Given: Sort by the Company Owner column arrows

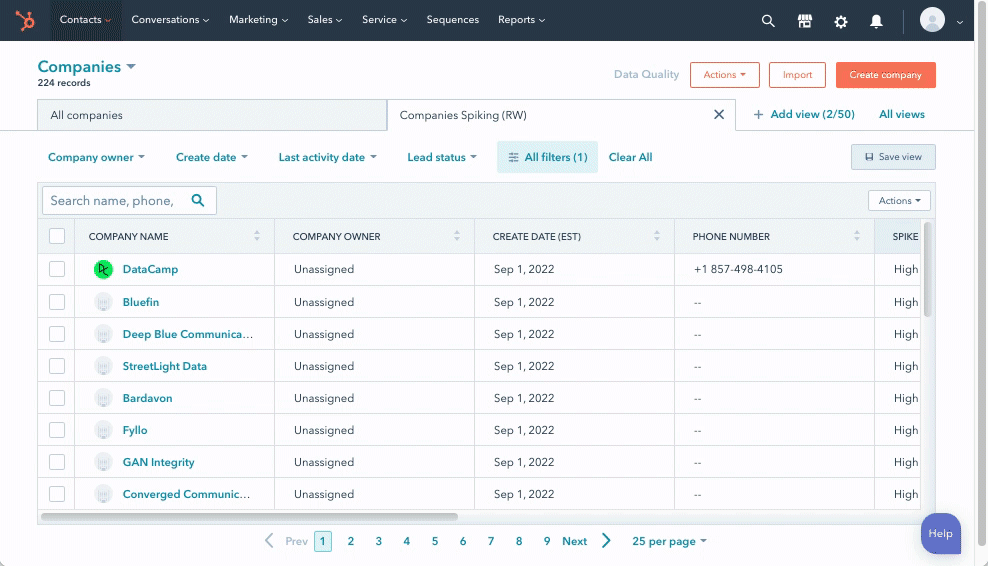Looking at the screenshot, I should pos(457,236).
